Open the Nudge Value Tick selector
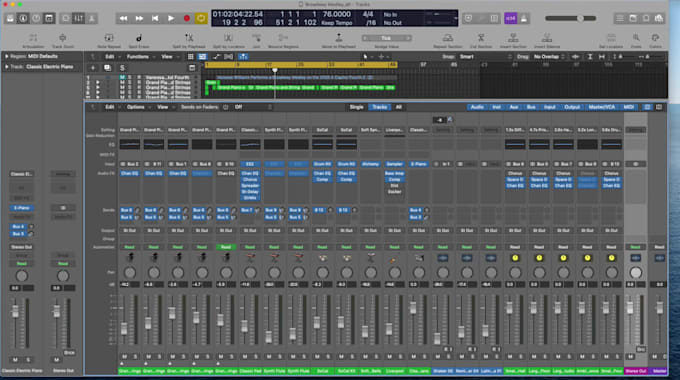Viewport: 680px width, 380px height. tap(386, 38)
